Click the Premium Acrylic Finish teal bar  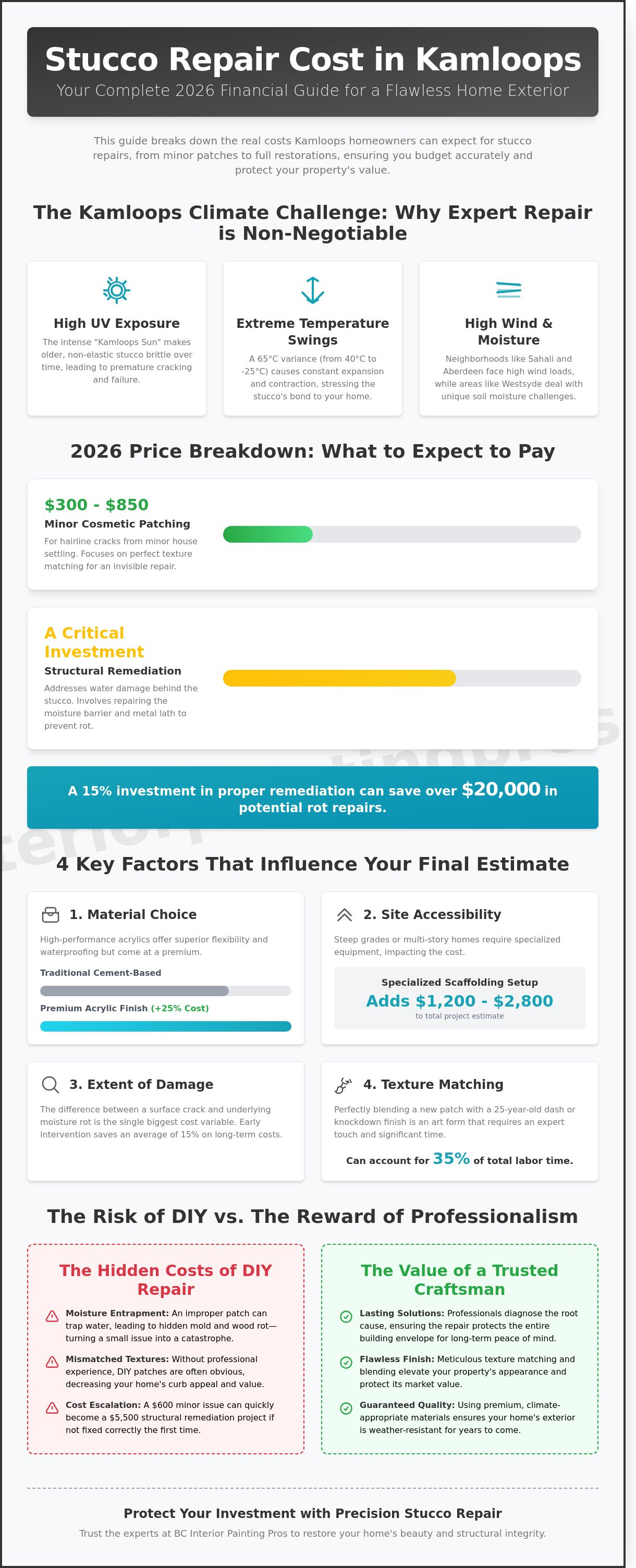click(166, 1026)
